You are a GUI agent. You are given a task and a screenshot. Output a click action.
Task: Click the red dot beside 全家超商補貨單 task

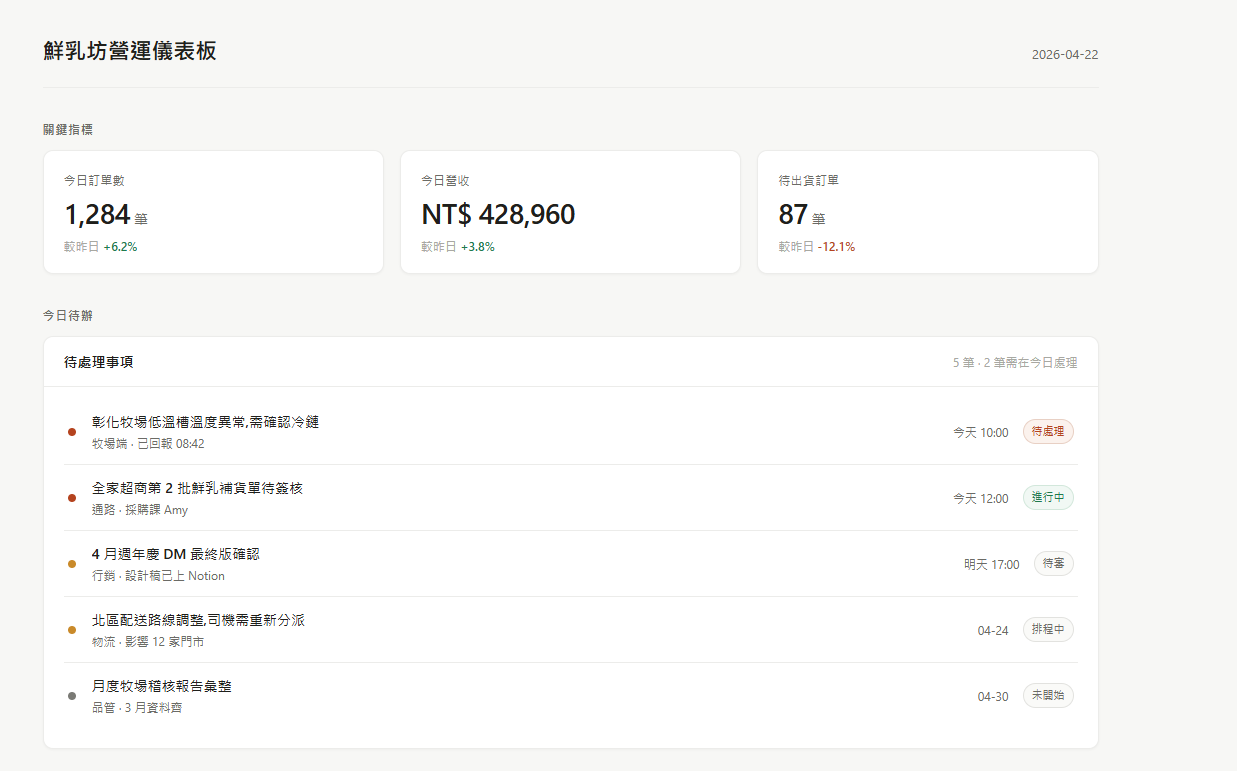[x=72, y=498]
